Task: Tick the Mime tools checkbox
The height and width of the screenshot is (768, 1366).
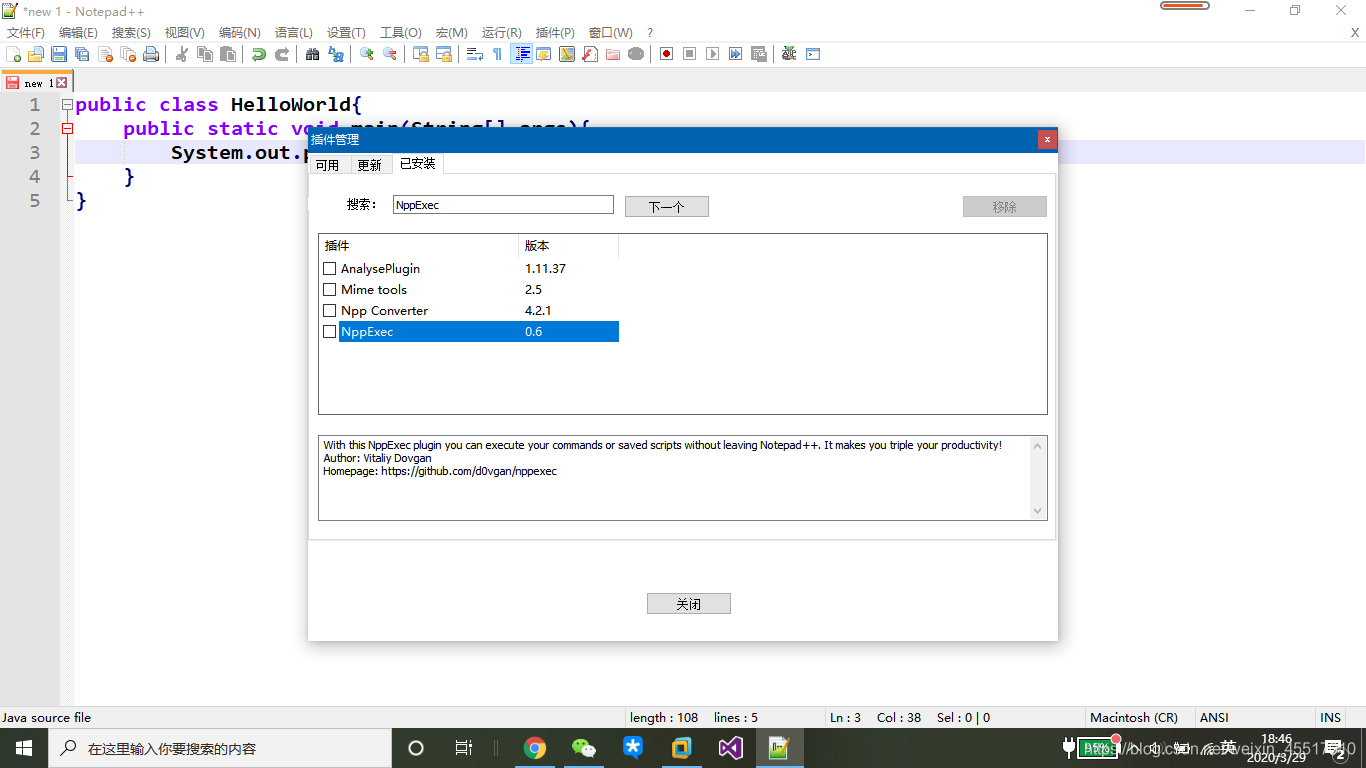Action: click(x=330, y=290)
